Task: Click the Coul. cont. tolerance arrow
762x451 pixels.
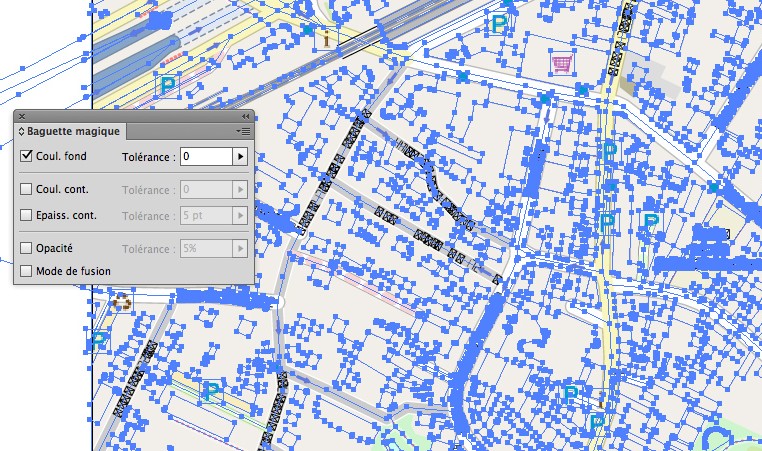Action: pos(239,189)
